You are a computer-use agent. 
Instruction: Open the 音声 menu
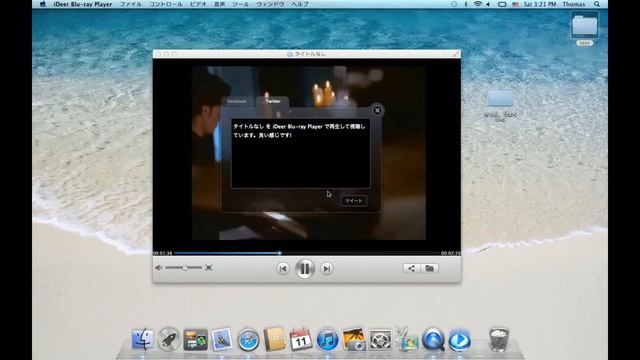220,4
